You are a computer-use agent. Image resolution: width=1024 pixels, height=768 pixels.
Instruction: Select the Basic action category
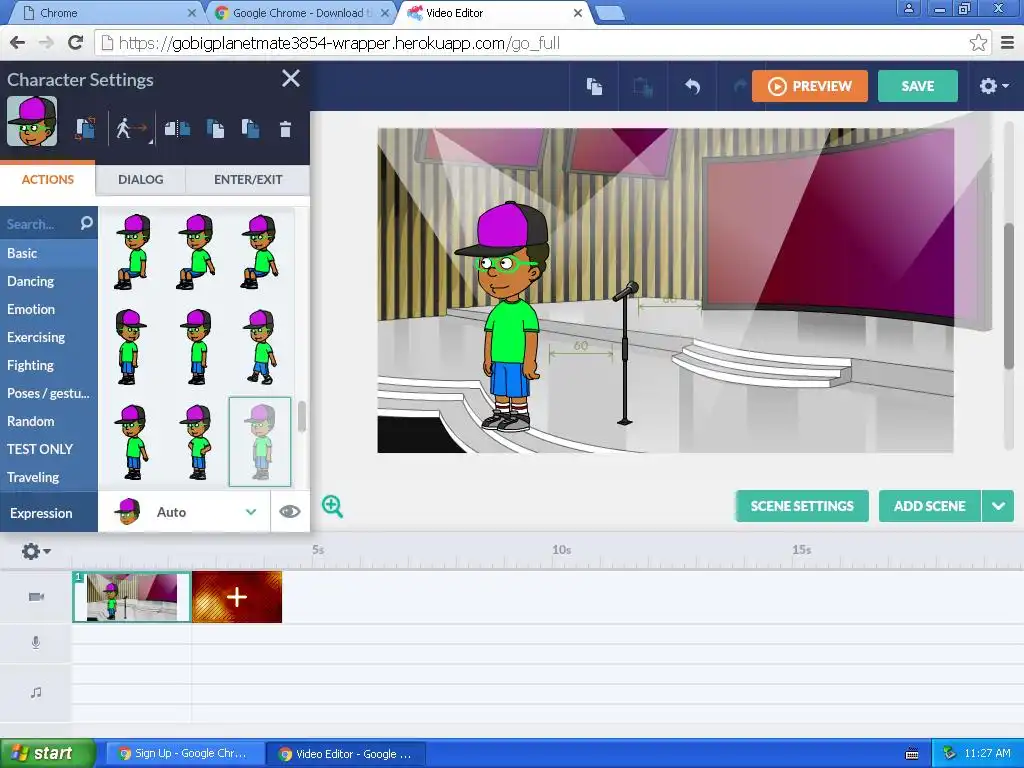tap(49, 253)
